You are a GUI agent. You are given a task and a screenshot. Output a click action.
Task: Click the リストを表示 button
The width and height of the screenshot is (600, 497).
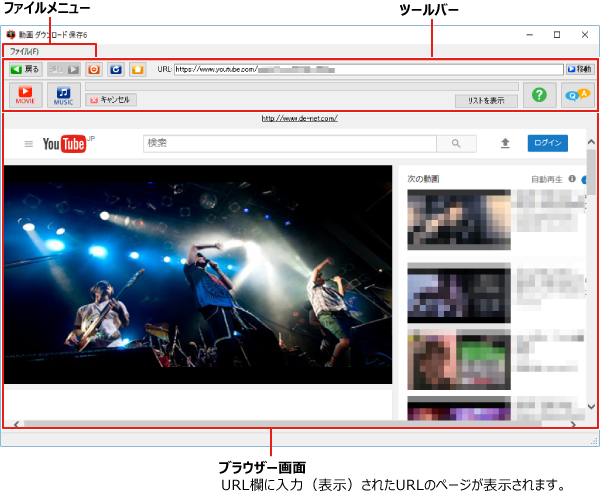(485, 100)
